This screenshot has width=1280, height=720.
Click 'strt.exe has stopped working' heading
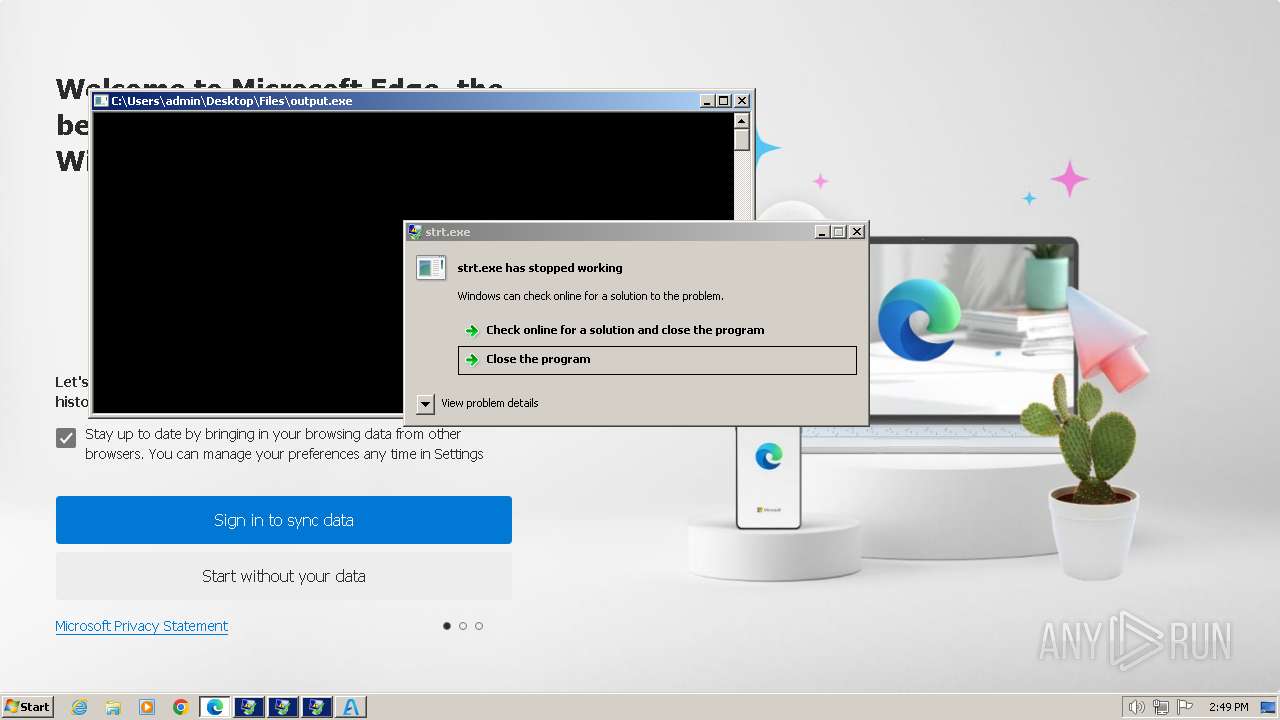pos(540,268)
